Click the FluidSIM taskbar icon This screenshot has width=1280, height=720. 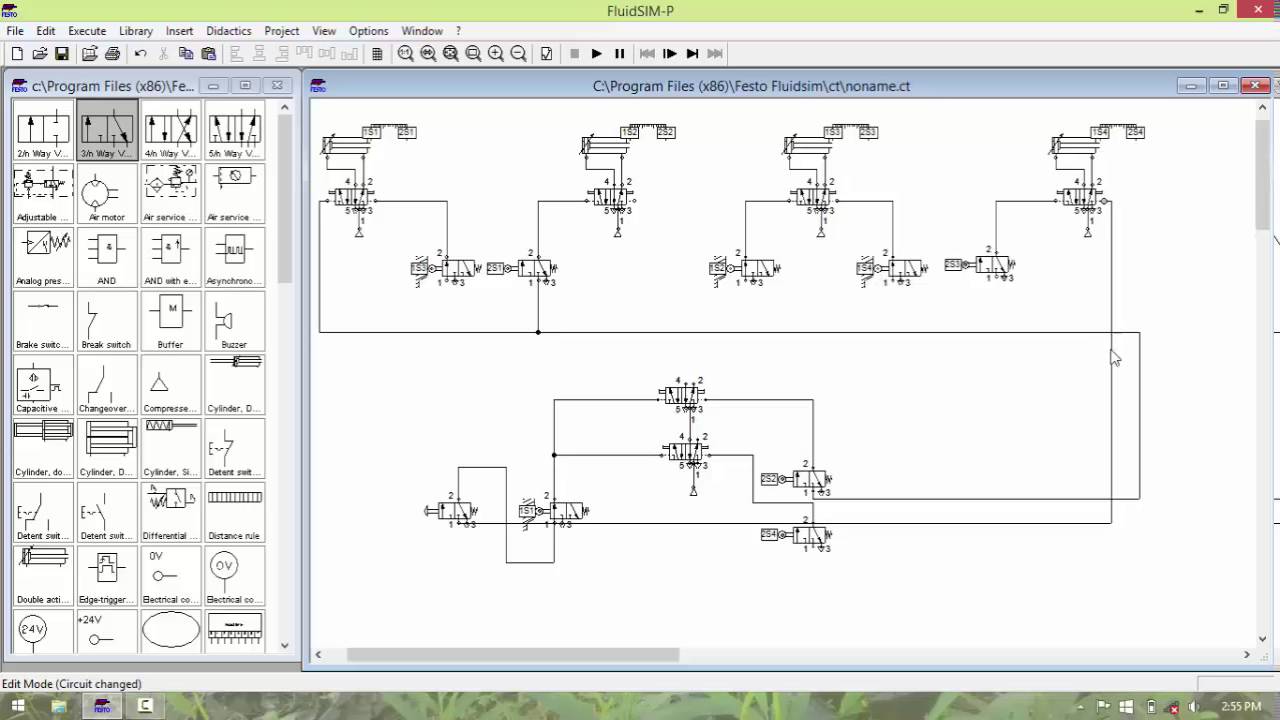click(x=102, y=706)
